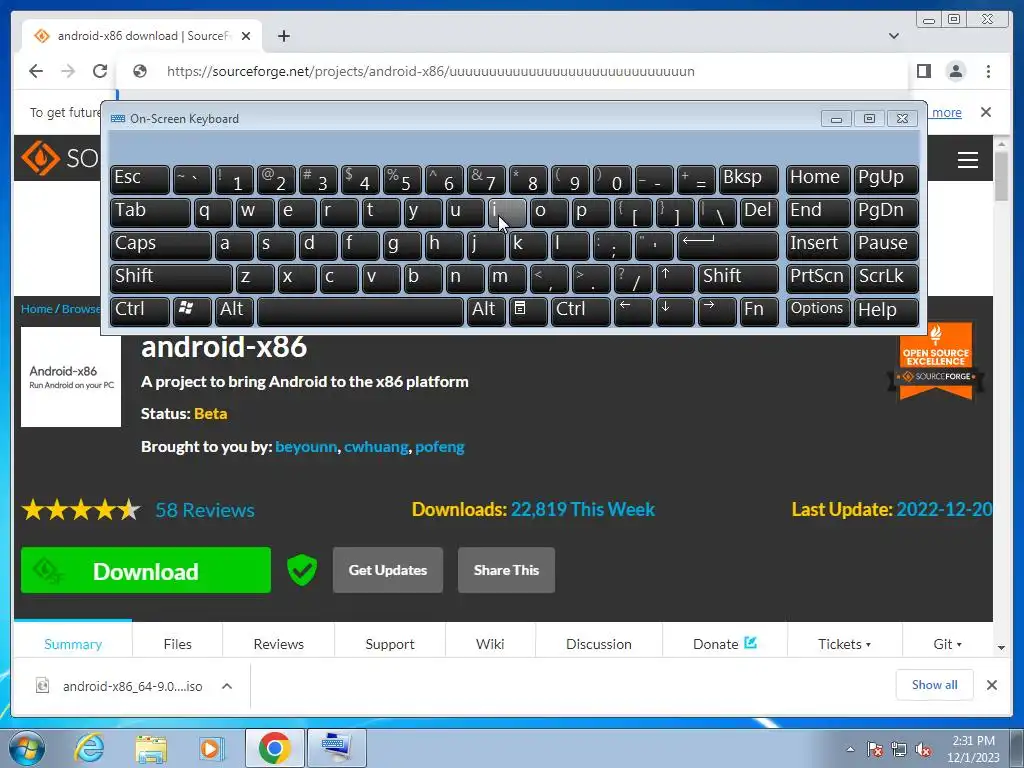Toggle the right Shift key
1024x768 pixels.
coord(738,278)
